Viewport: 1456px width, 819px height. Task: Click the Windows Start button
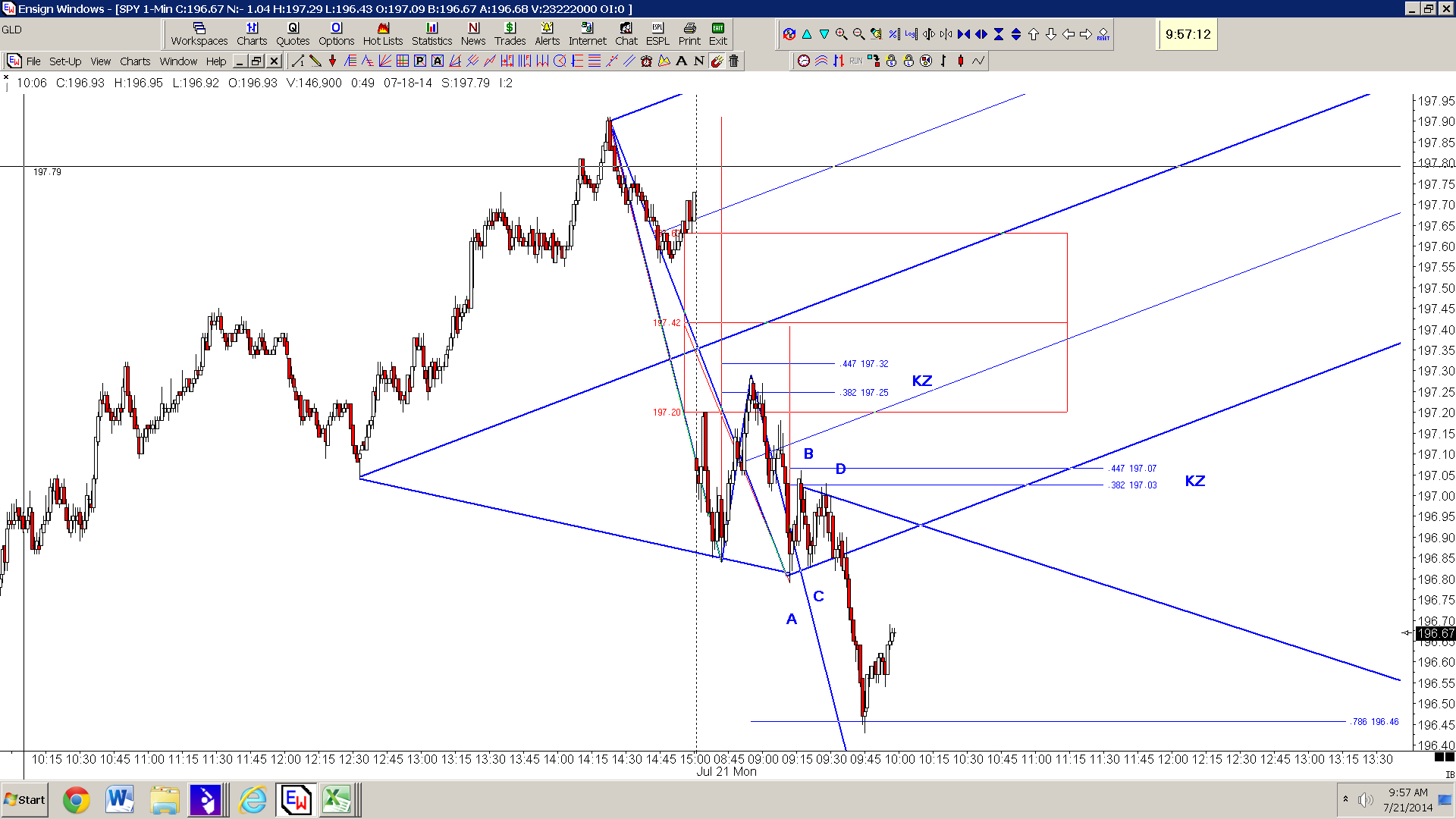click(25, 800)
